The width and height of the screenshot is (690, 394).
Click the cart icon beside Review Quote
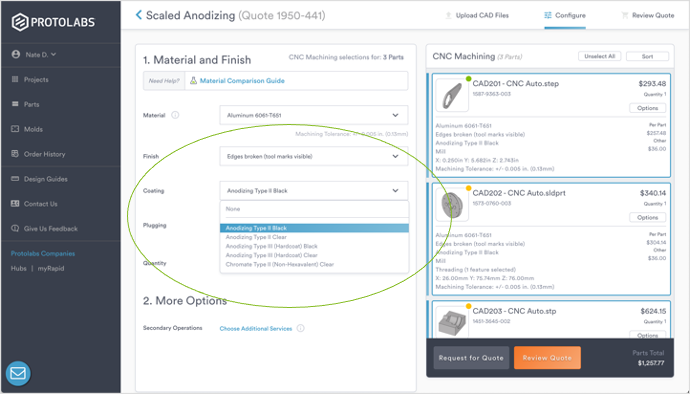[x=624, y=15]
